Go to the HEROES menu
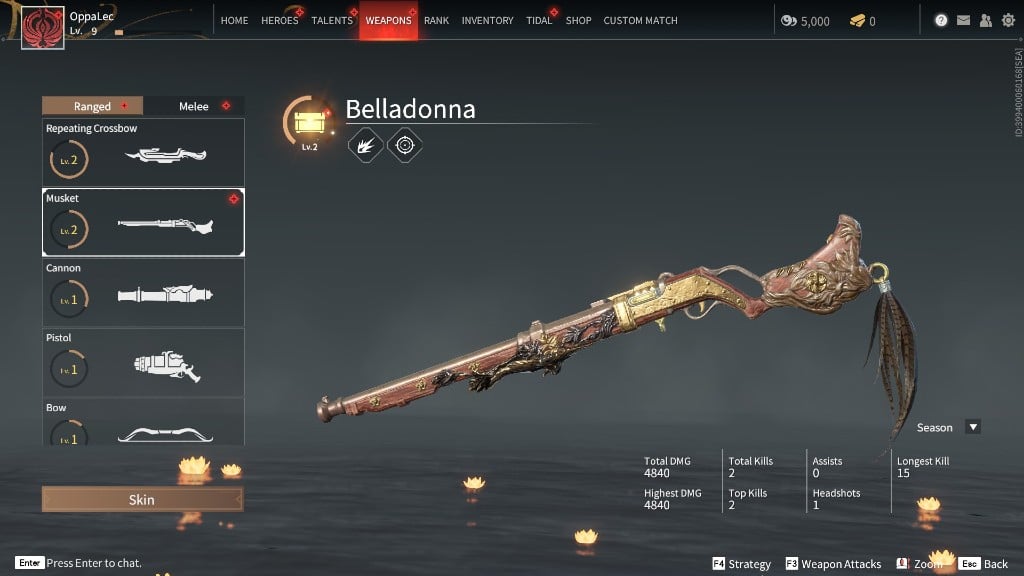Screen dimensions: 1024x576 click(280, 20)
